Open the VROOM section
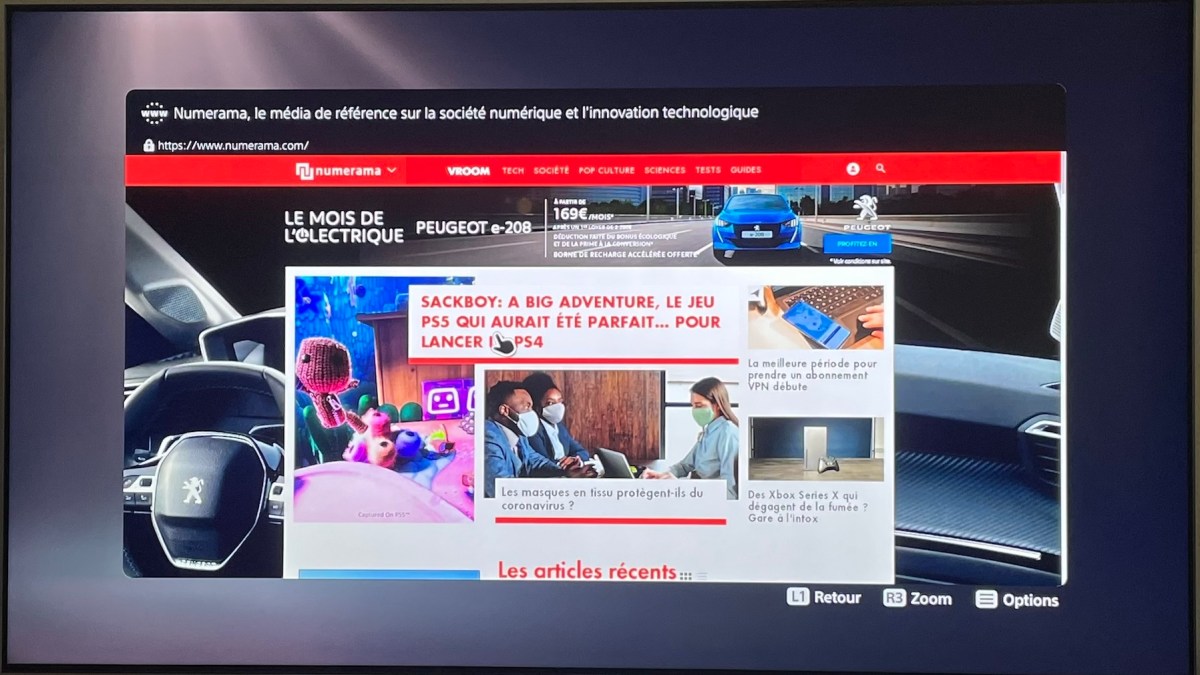The image size is (1200, 675). point(468,171)
